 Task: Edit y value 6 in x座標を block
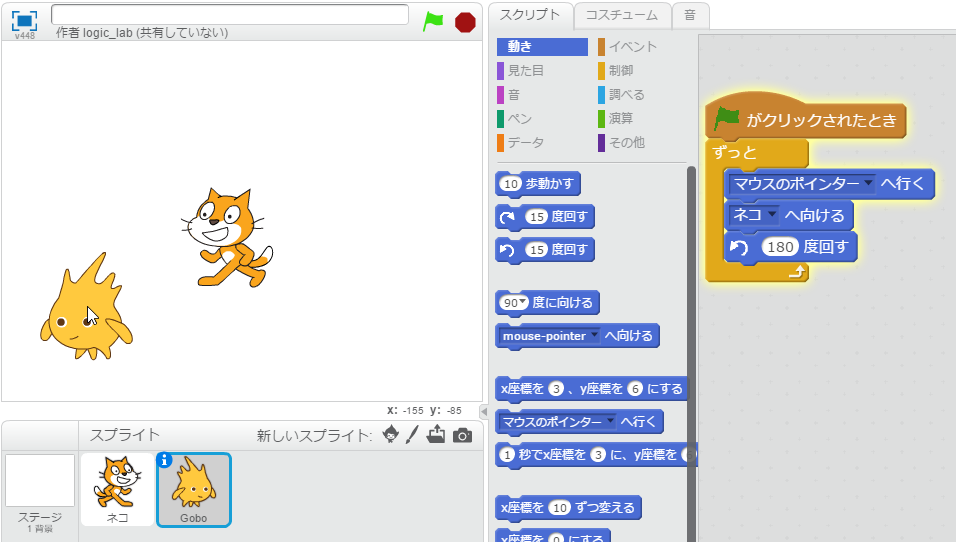(x=635, y=388)
